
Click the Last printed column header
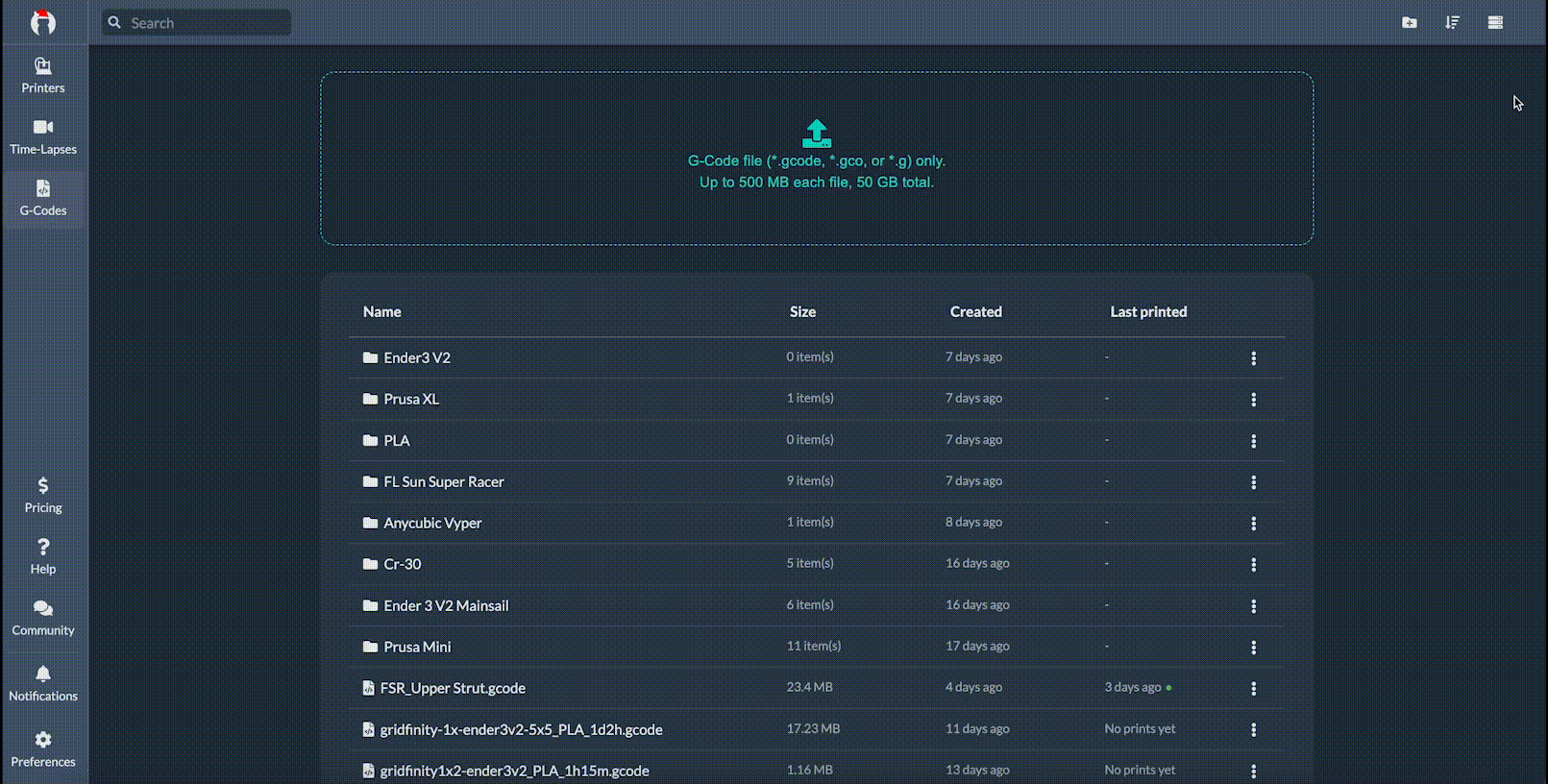pyautogui.click(x=1148, y=311)
